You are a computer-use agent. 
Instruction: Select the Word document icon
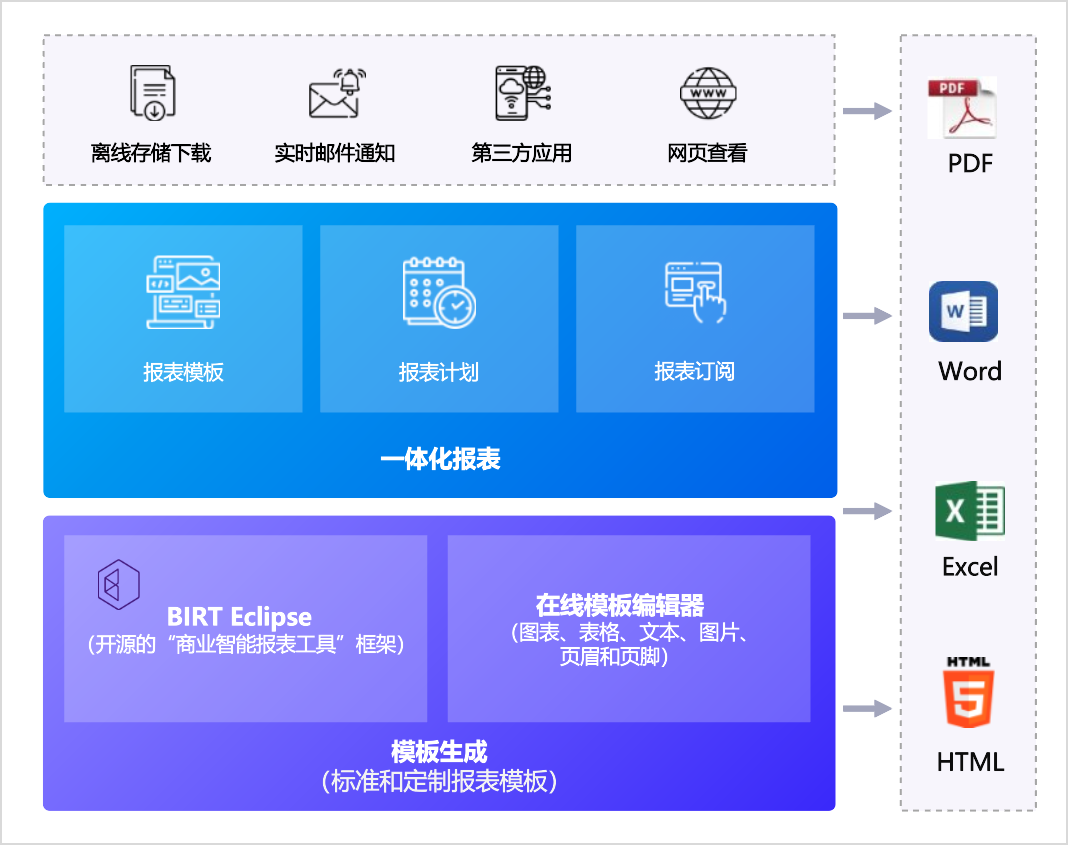963,312
